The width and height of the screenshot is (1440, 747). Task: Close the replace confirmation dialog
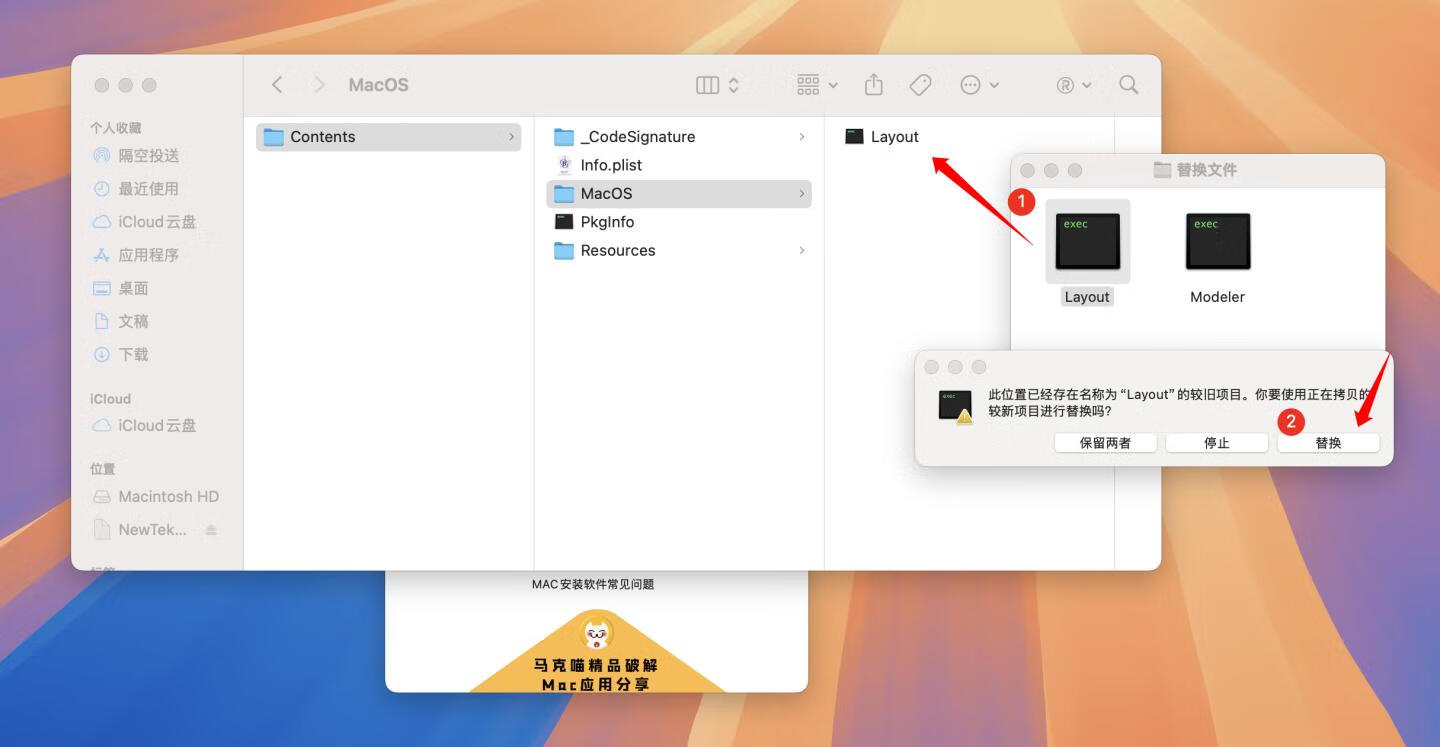pos(931,367)
